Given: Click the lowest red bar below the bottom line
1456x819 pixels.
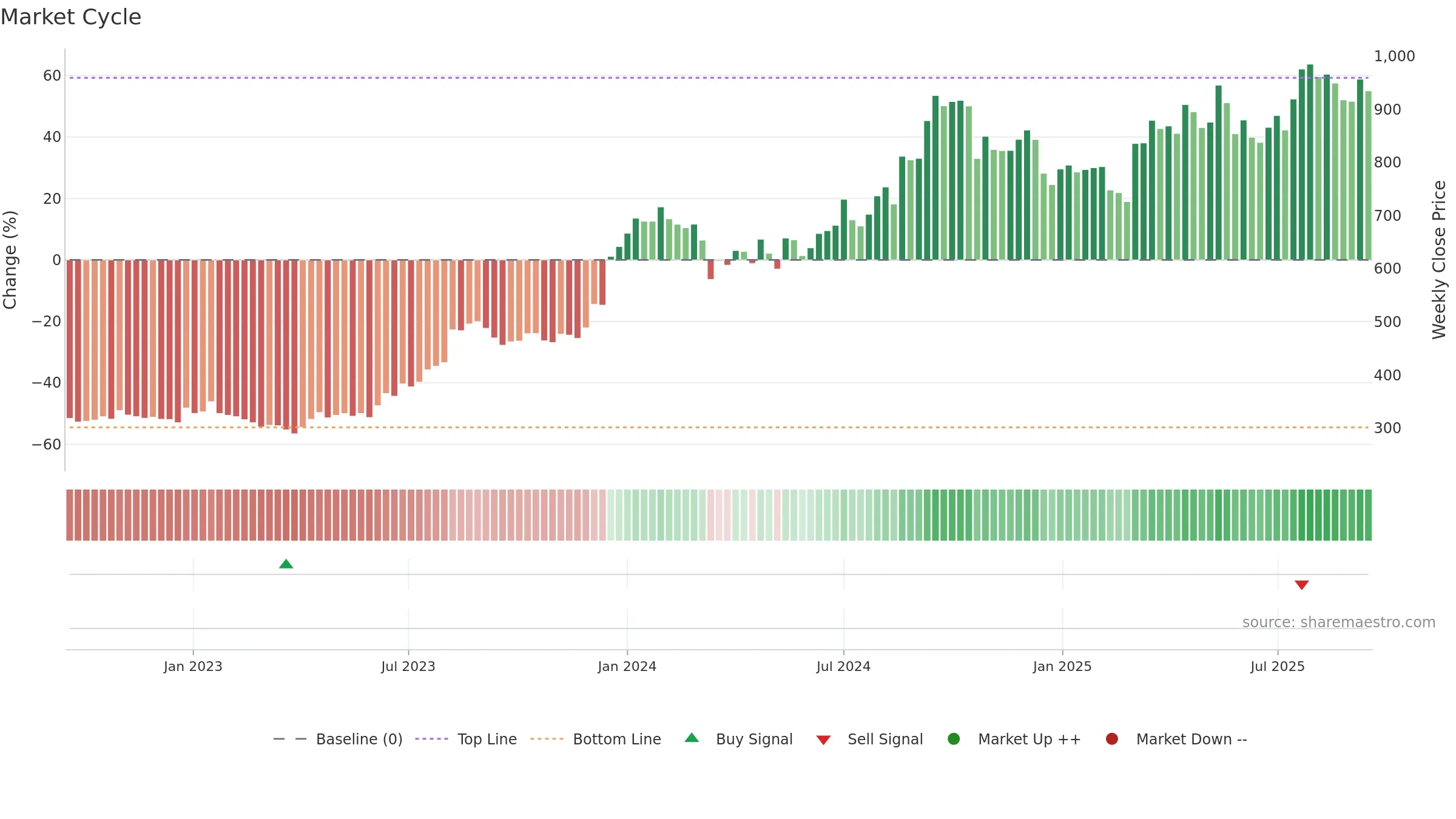Looking at the screenshot, I should 294,346.
